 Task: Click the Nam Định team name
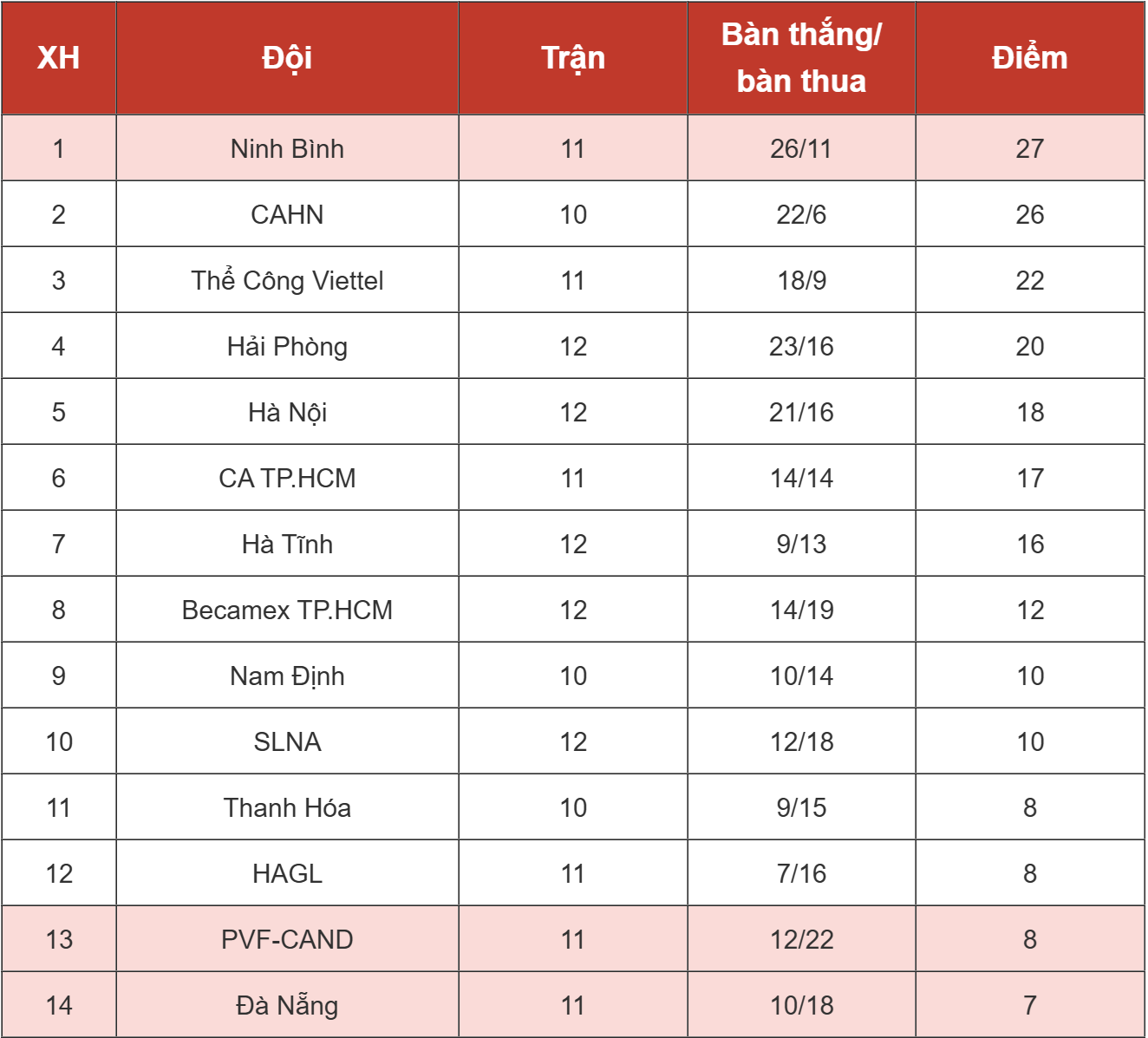(x=287, y=676)
